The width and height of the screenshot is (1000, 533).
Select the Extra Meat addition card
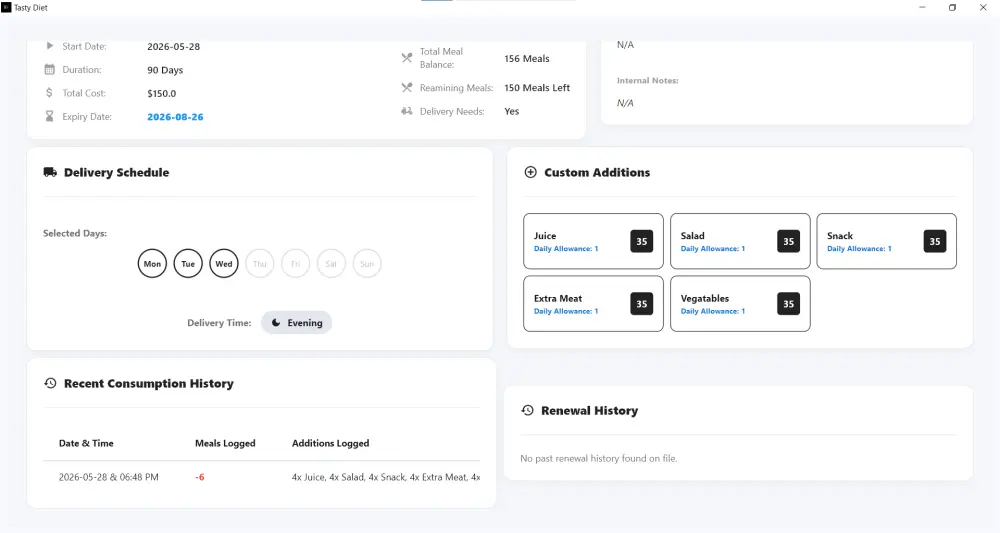tap(593, 303)
